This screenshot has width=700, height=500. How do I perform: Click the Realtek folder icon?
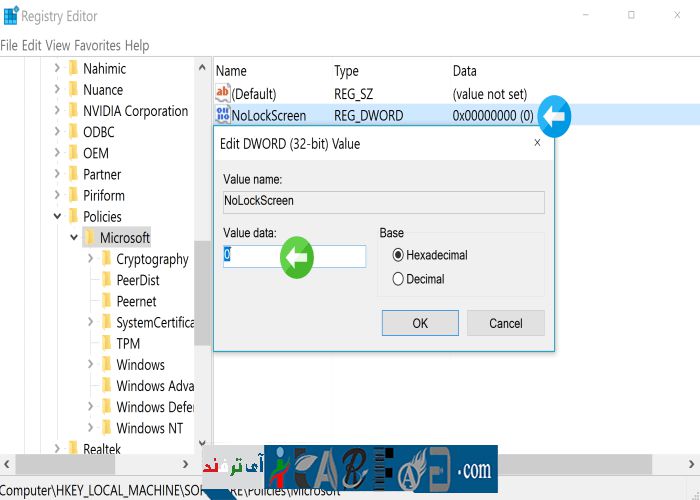point(73,449)
